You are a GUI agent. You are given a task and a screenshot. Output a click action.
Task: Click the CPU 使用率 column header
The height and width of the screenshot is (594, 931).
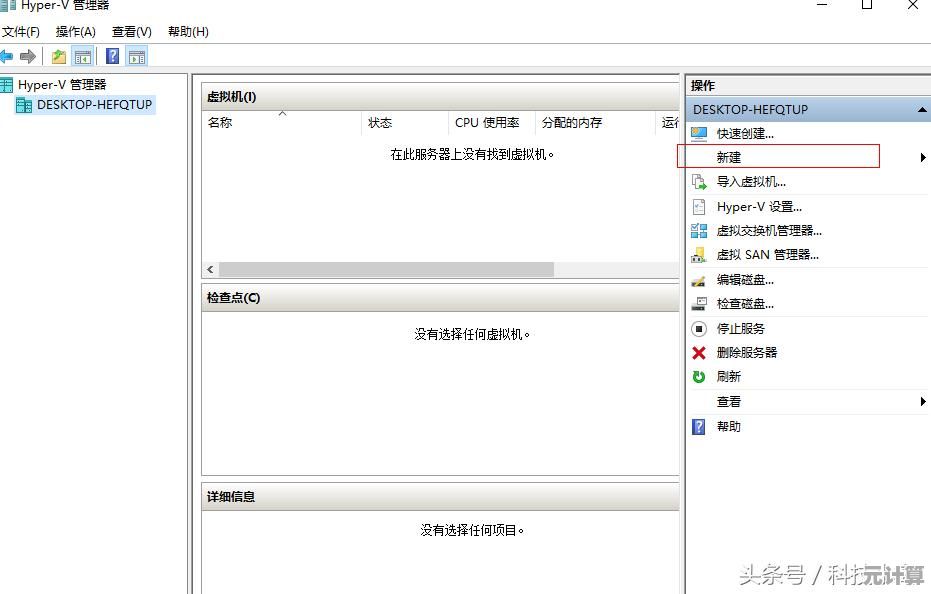tap(492, 123)
